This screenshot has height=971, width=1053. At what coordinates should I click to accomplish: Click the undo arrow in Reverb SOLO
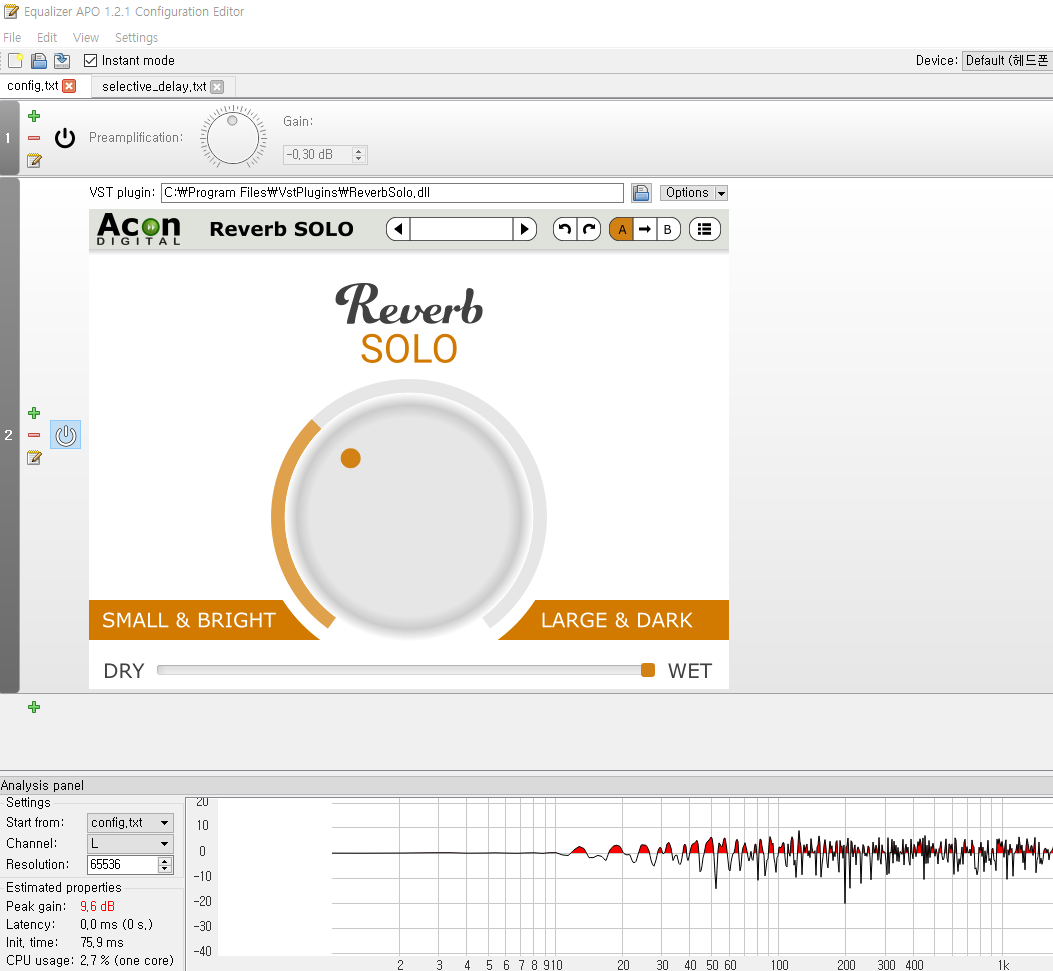pyautogui.click(x=565, y=229)
